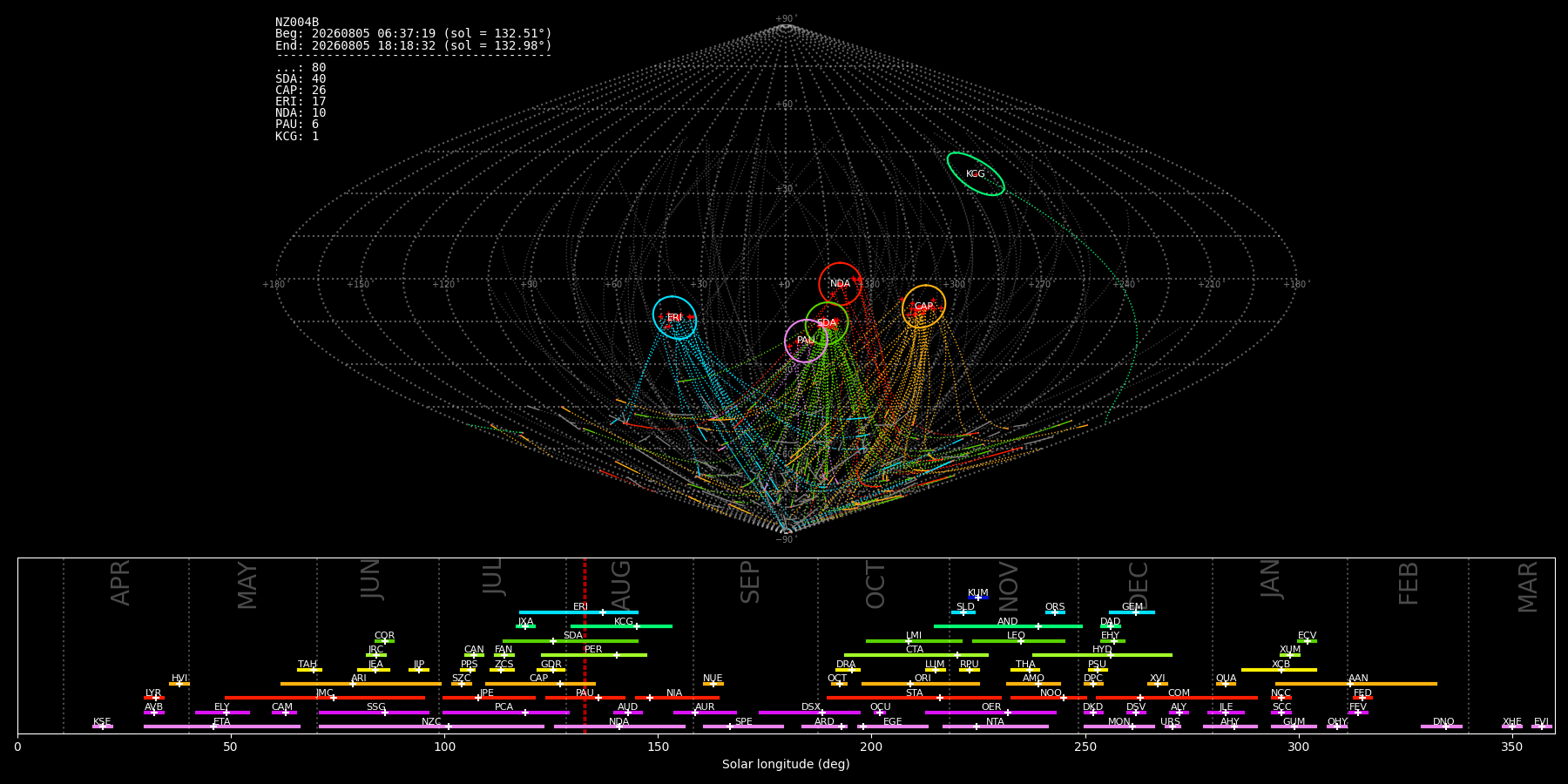The height and width of the screenshot is (784, 1568).
Task: Click the NDA red radiant circle
Action: tap(841, 284)
